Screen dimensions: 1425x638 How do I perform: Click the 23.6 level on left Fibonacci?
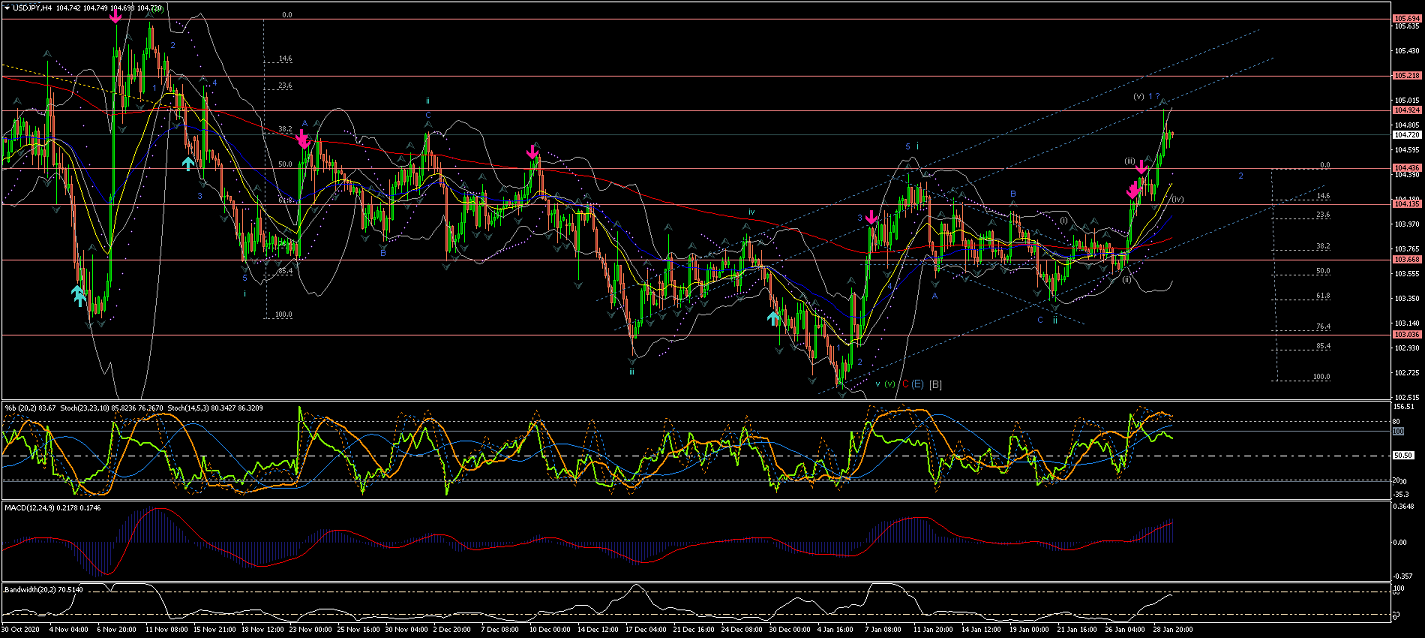[x=285, y=86]
